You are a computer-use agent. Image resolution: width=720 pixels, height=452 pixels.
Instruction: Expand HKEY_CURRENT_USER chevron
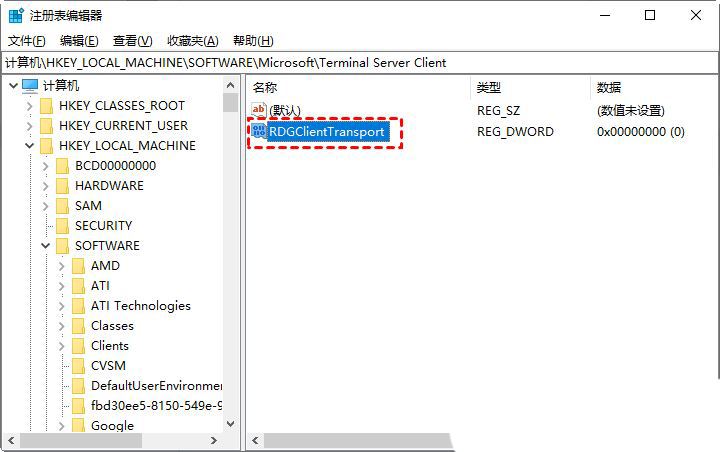click(29, 126)
